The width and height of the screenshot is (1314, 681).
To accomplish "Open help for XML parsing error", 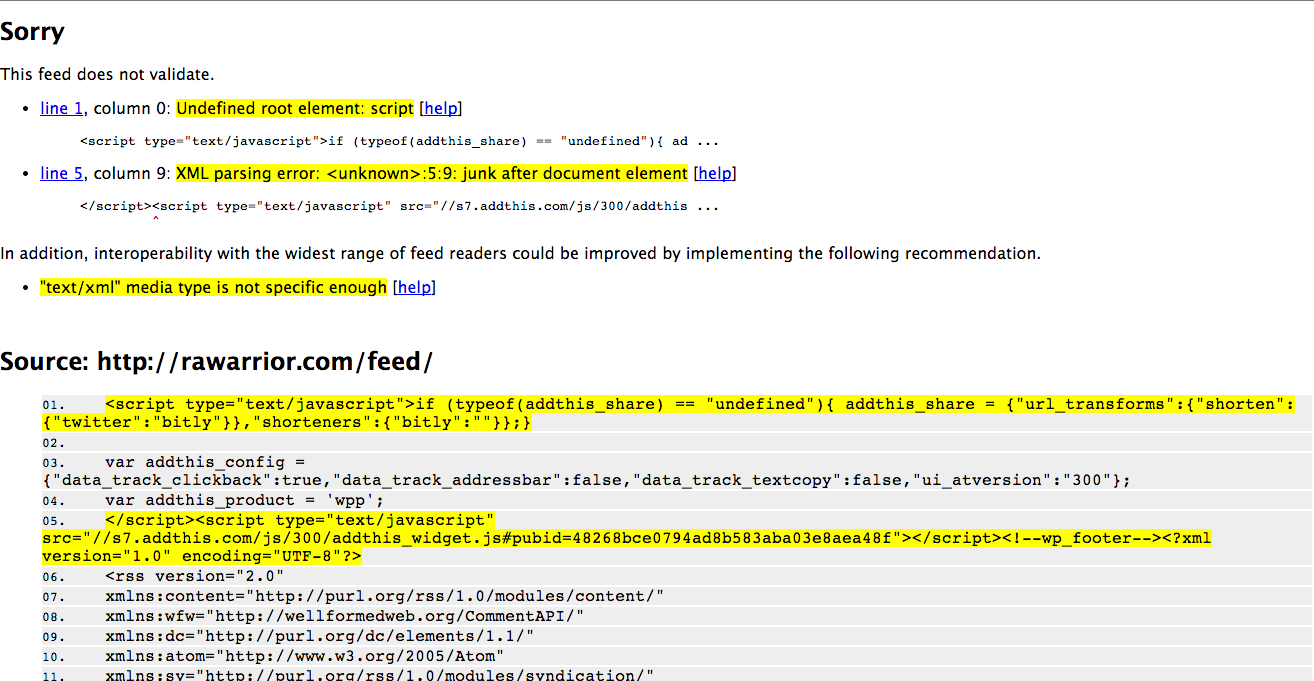I will tap(714, 173).
